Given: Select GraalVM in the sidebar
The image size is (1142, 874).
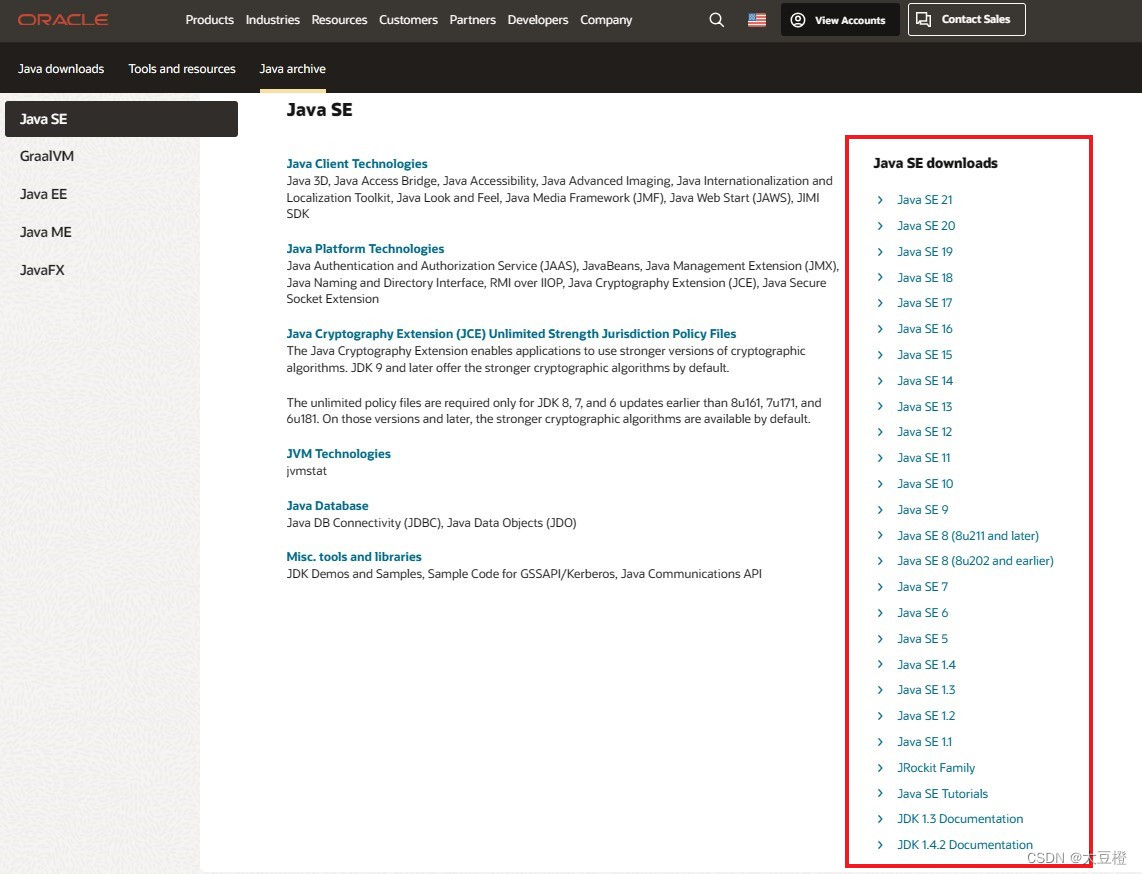Looking at the screenshot, I should pyautogui.click(x=47, y=156).
